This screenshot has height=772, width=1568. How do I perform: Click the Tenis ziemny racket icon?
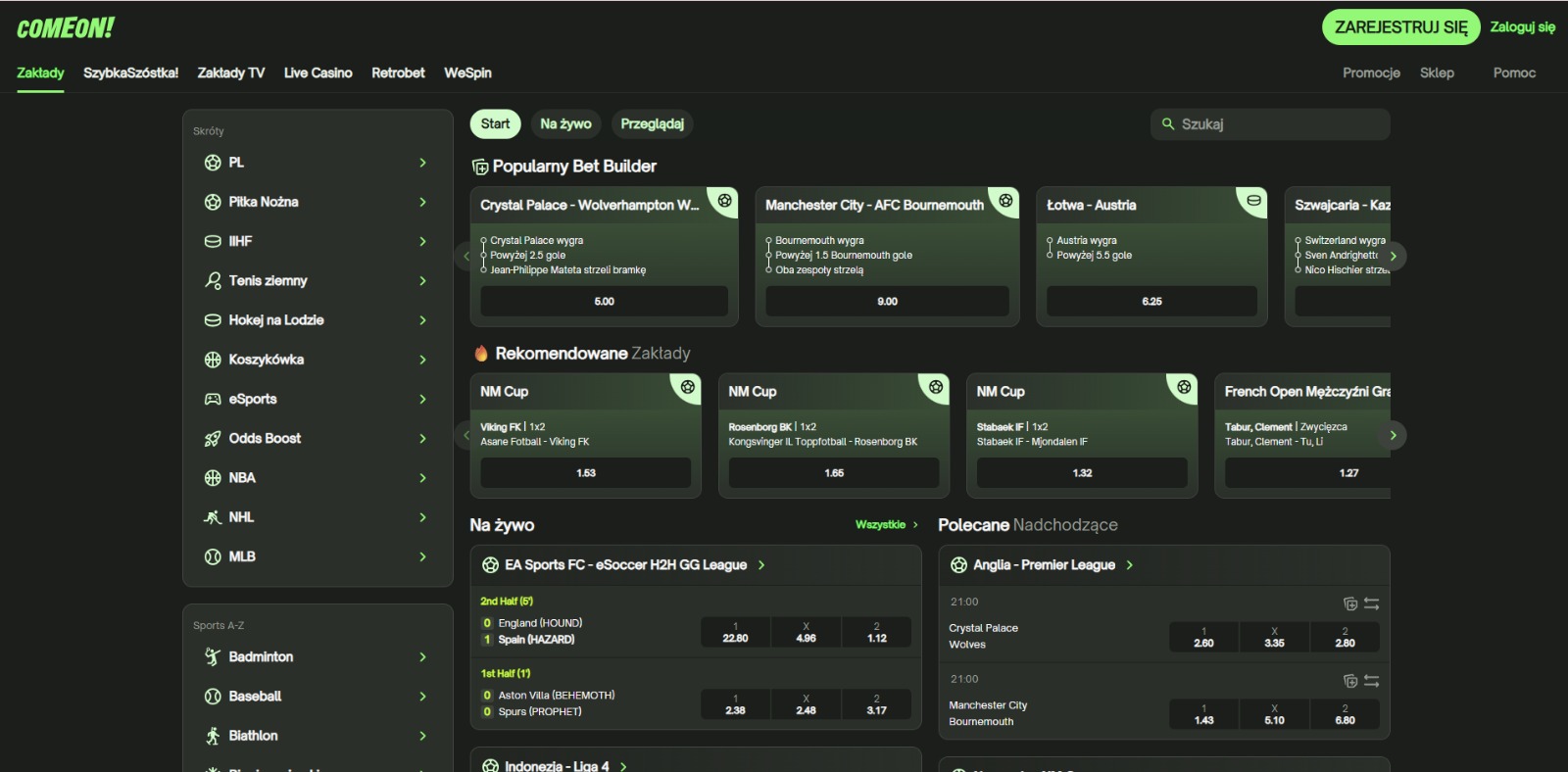pos(213,281)
